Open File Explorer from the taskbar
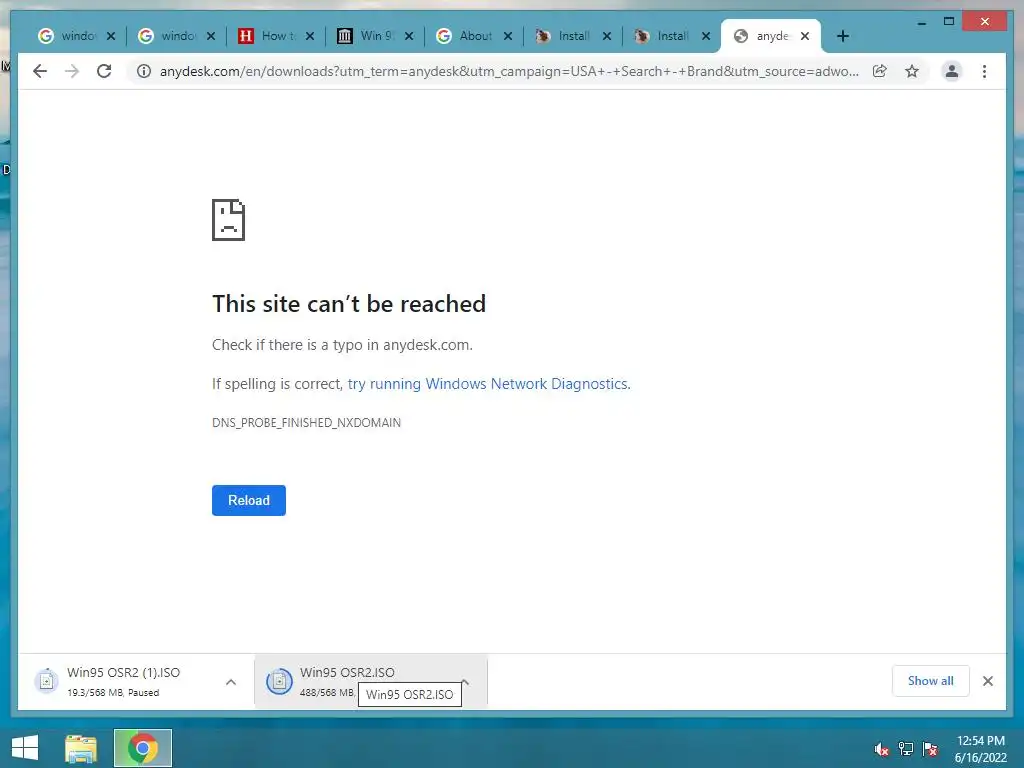Viewport: 1024px width, 768px height. click(81, 748)
